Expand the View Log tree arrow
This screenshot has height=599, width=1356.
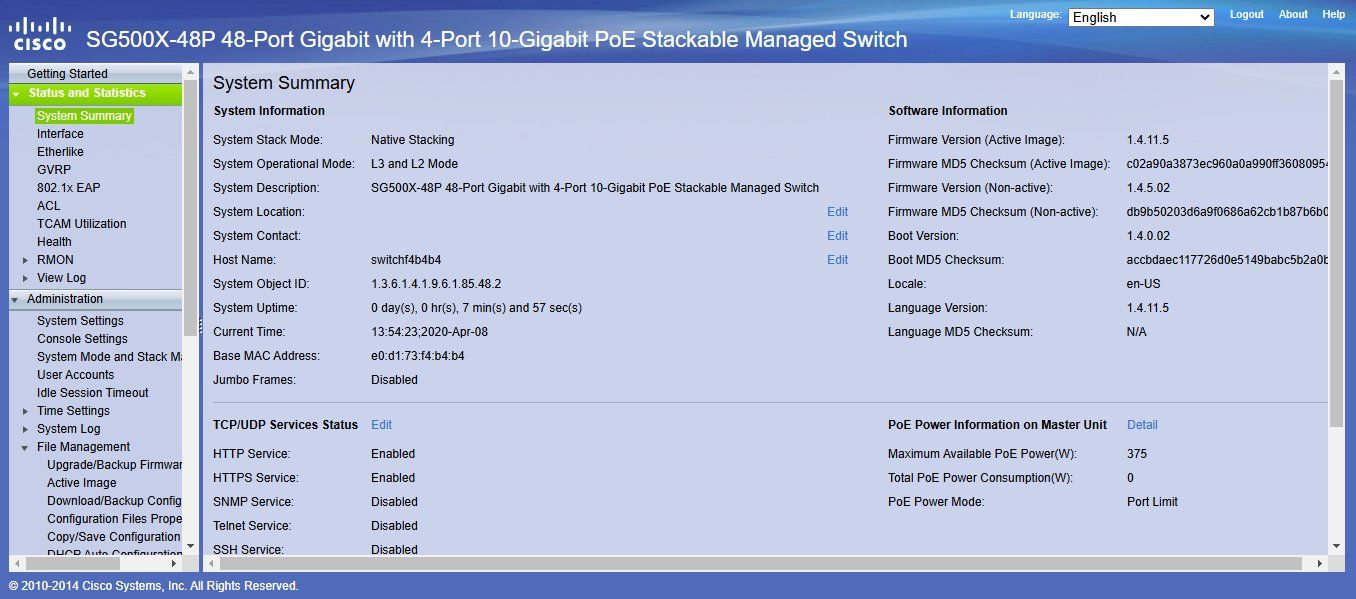(x=26, y=278)
